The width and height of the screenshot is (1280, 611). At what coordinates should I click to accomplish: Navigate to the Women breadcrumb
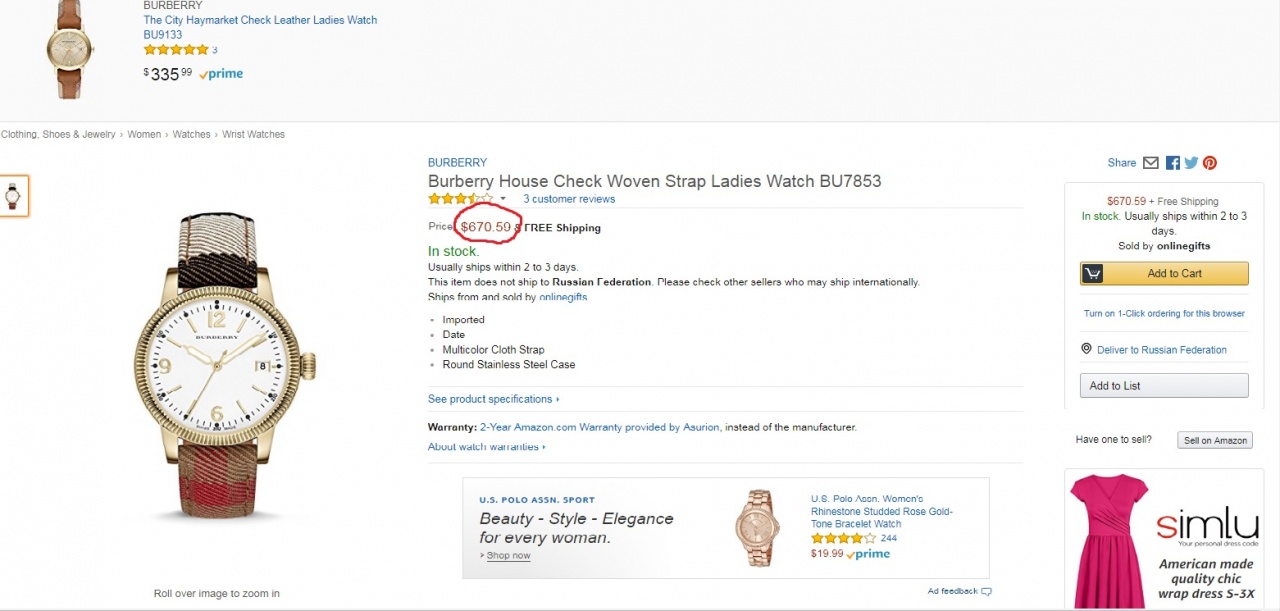144,134
